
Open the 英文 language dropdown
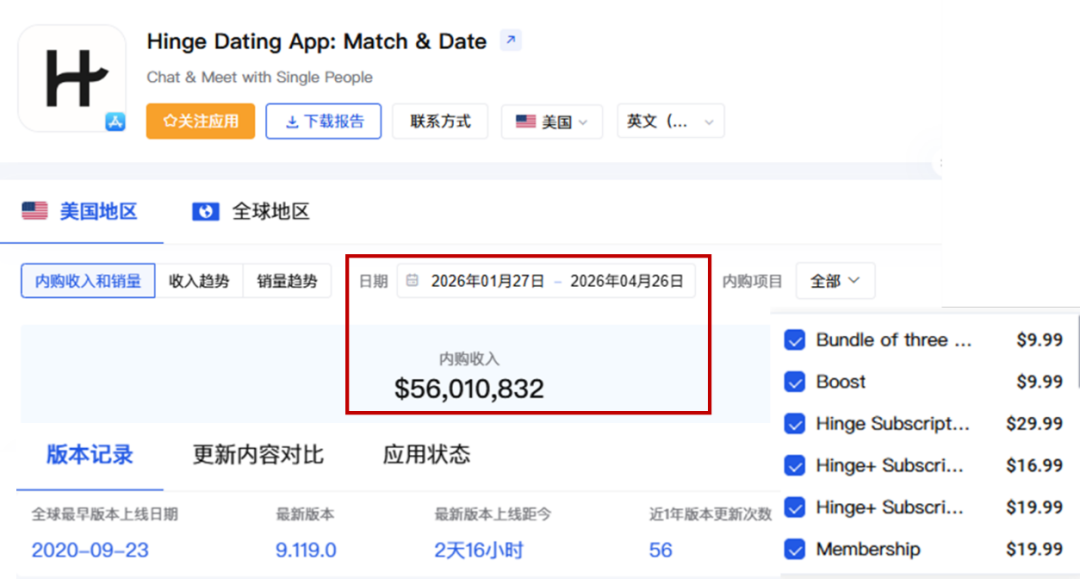(670, 121)
